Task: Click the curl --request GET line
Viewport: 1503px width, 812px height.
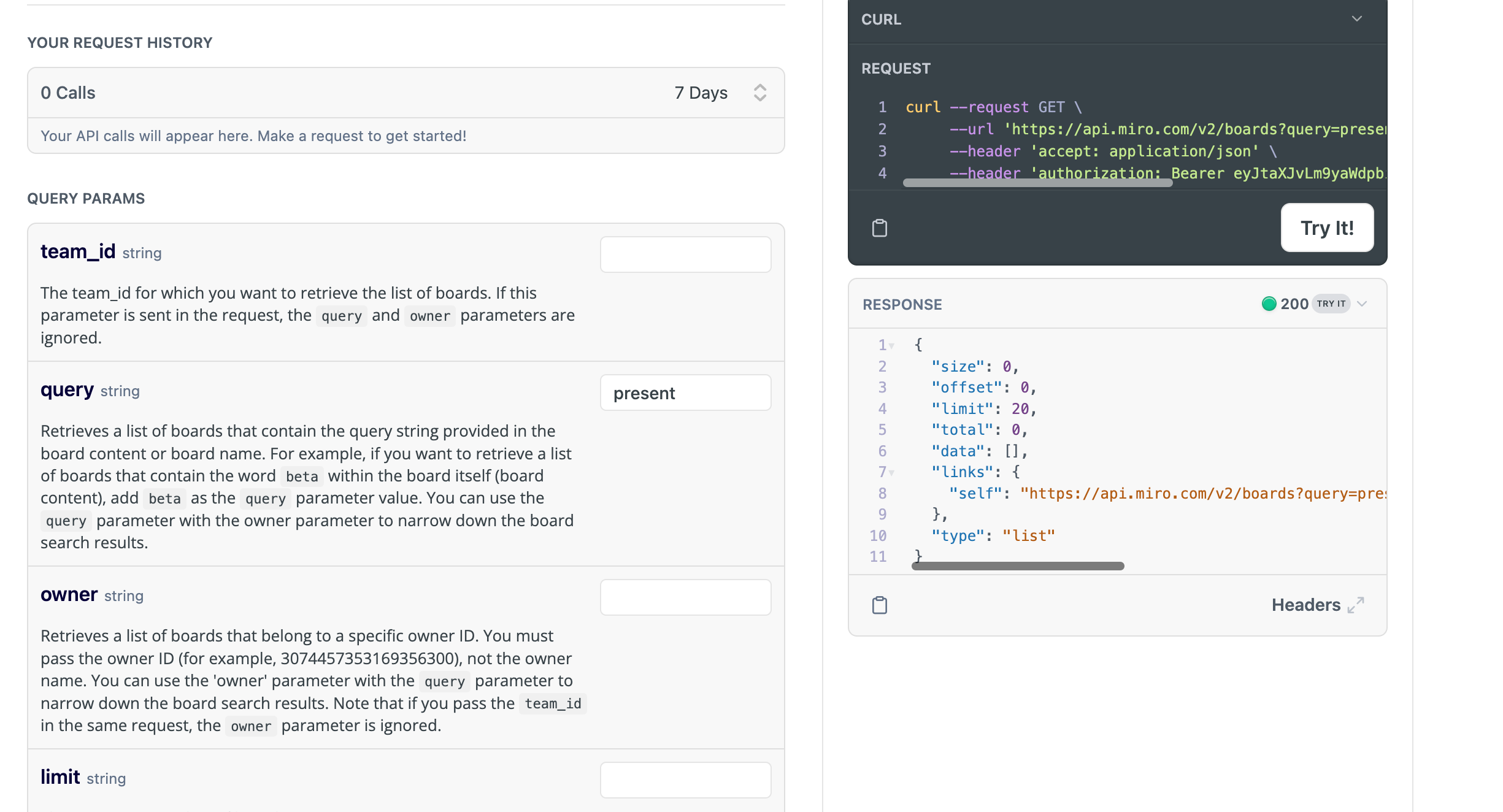Action: [994, 107]
